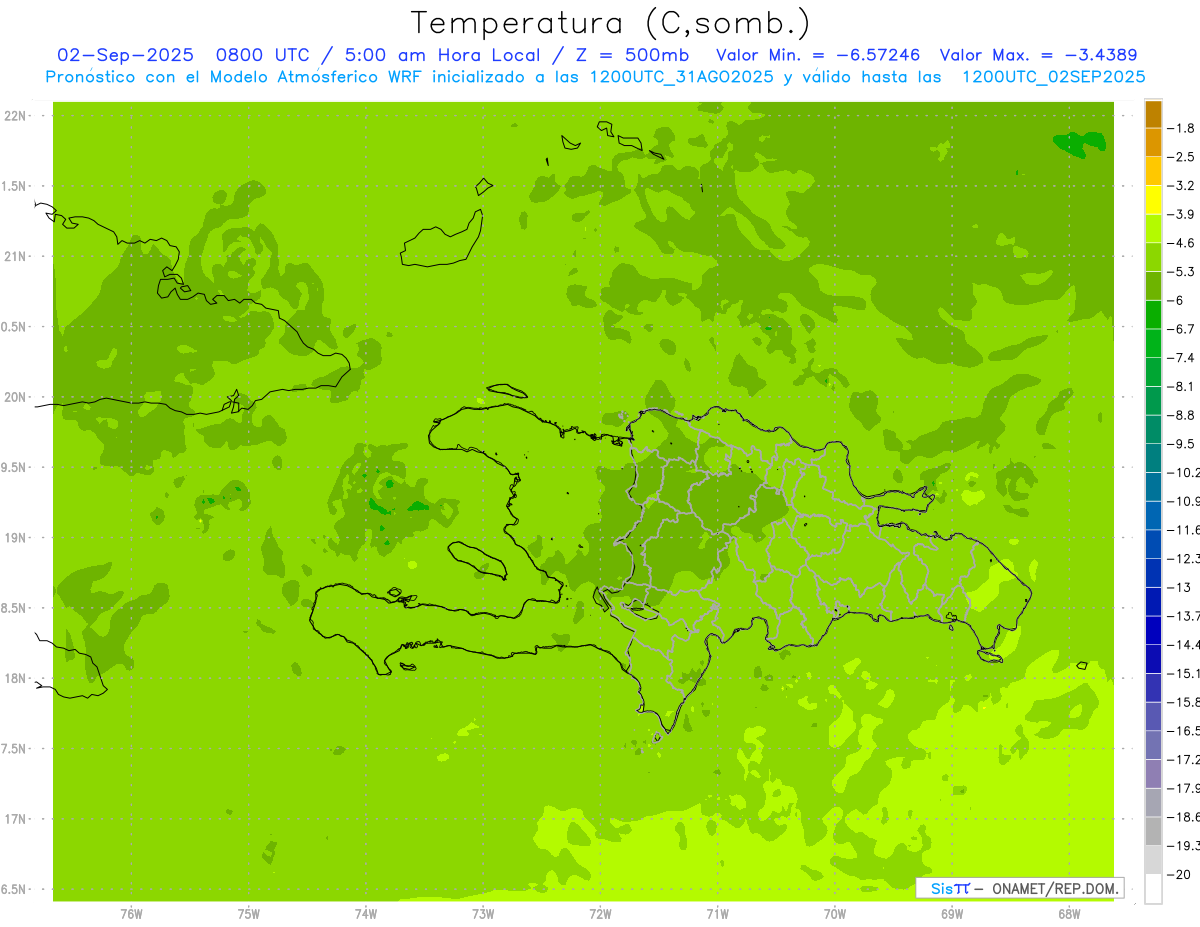Viewport: 1200px width, 927px height.
Task: Pick the dark blue swatch between -13 and -13.7
Action: click(x=1153, y=601)
